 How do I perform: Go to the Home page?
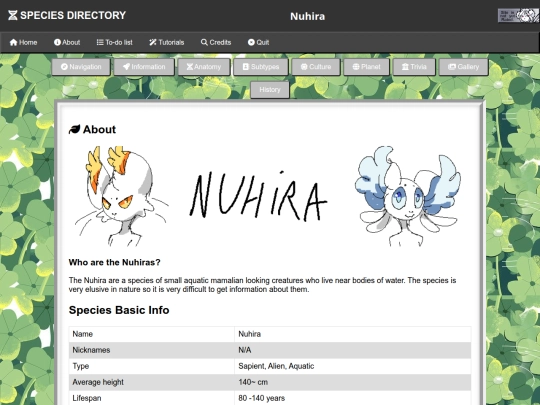pos(23,42)
